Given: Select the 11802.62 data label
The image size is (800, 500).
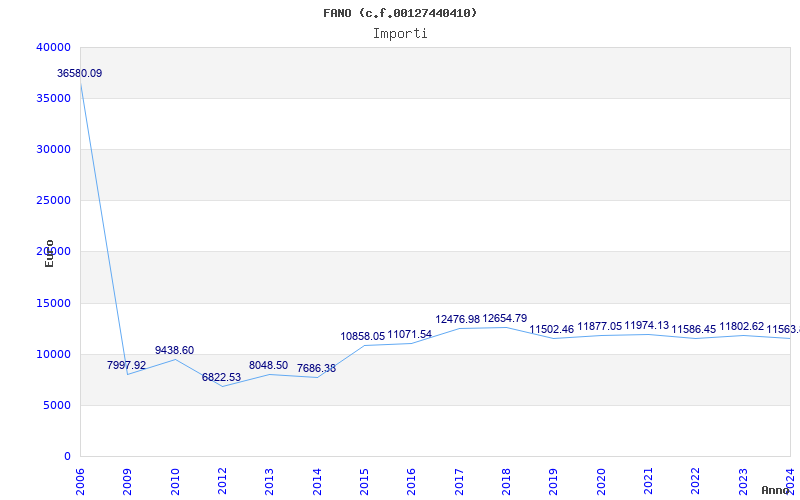Looking at the screenshot, I should pos(741,327).
